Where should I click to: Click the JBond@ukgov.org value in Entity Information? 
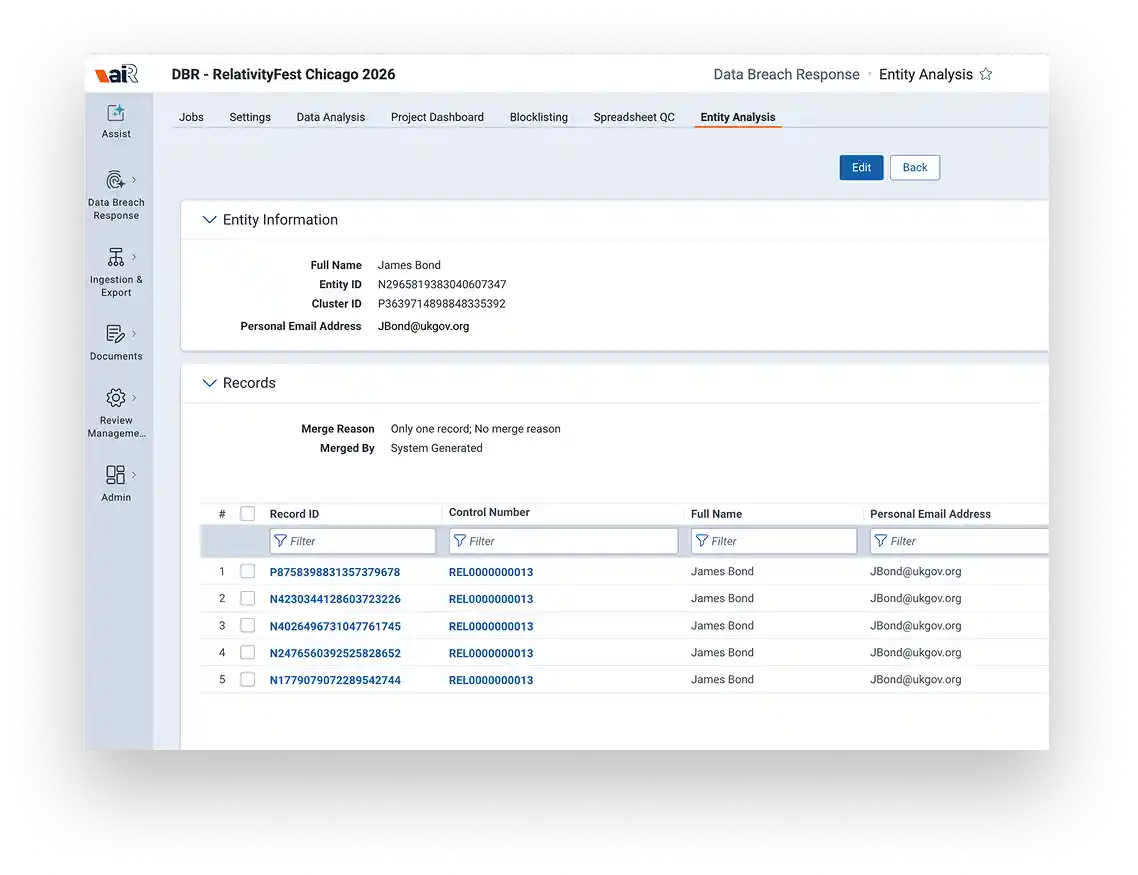423,326
